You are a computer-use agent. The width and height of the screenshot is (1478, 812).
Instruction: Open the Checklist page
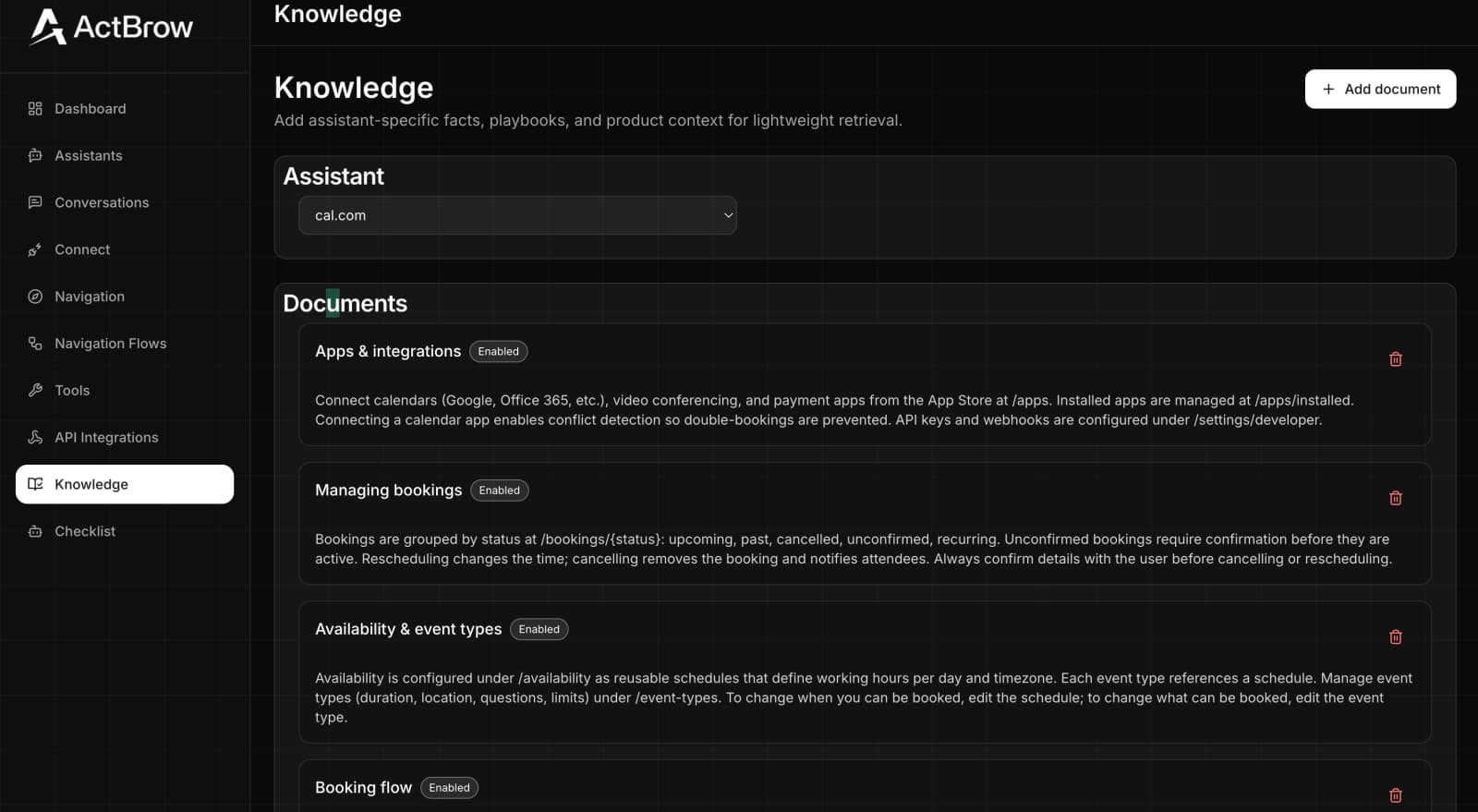[x=125, y=531]
